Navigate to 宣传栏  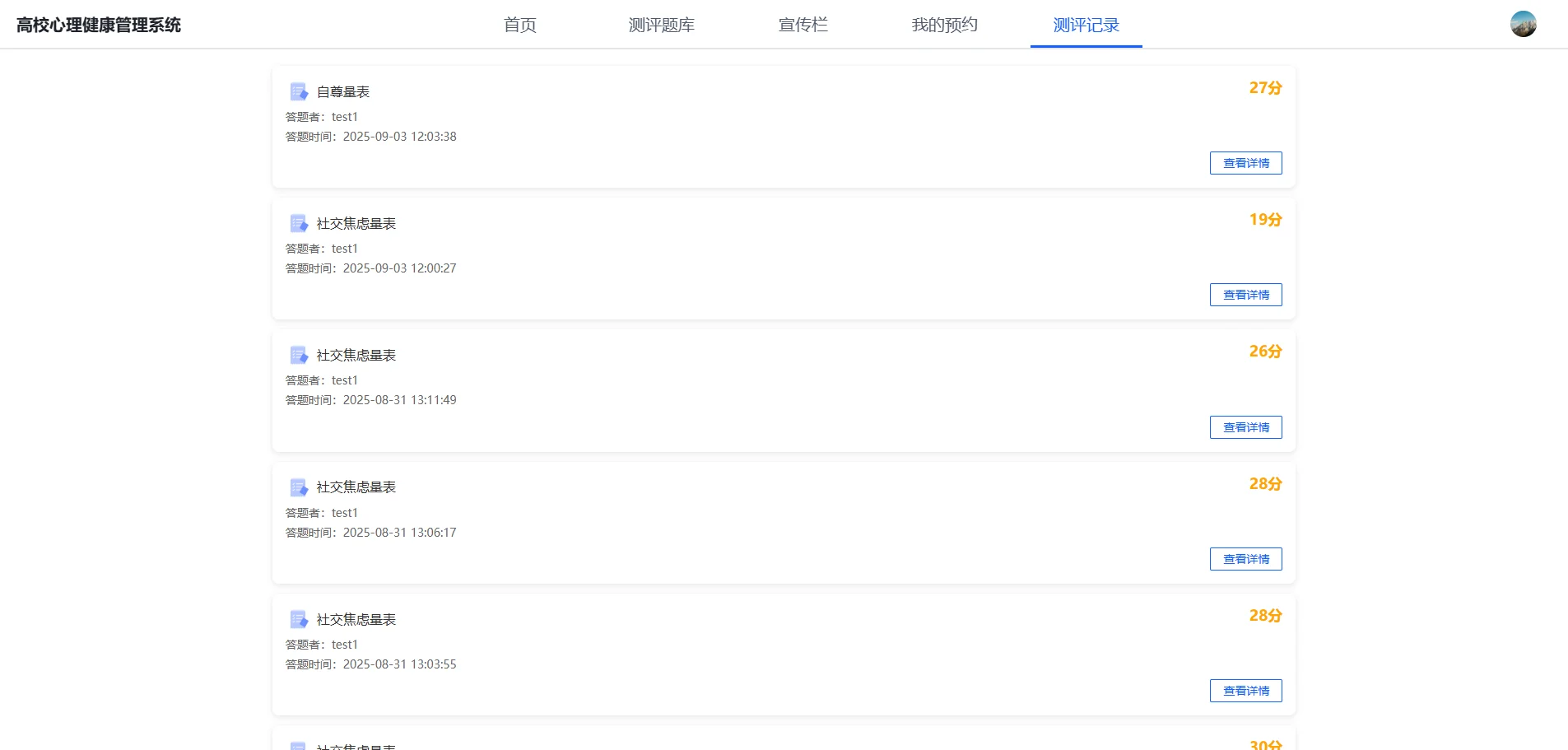[803, 25]
